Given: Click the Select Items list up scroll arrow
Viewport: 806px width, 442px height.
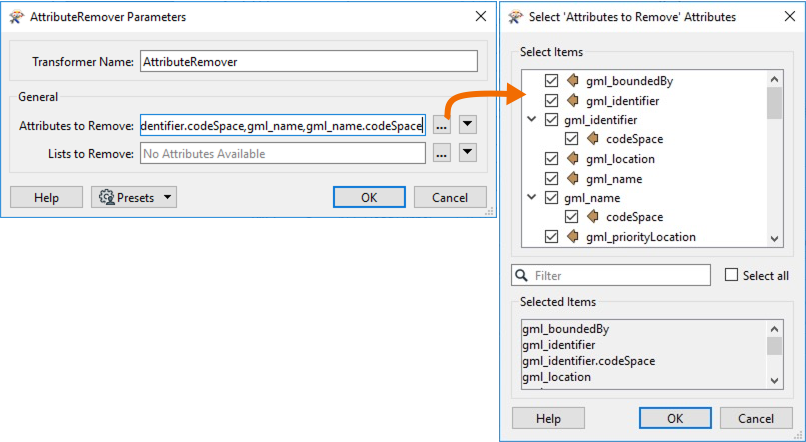Looking at the screenshot, I should pyautogui.click(x=774, y=79).
